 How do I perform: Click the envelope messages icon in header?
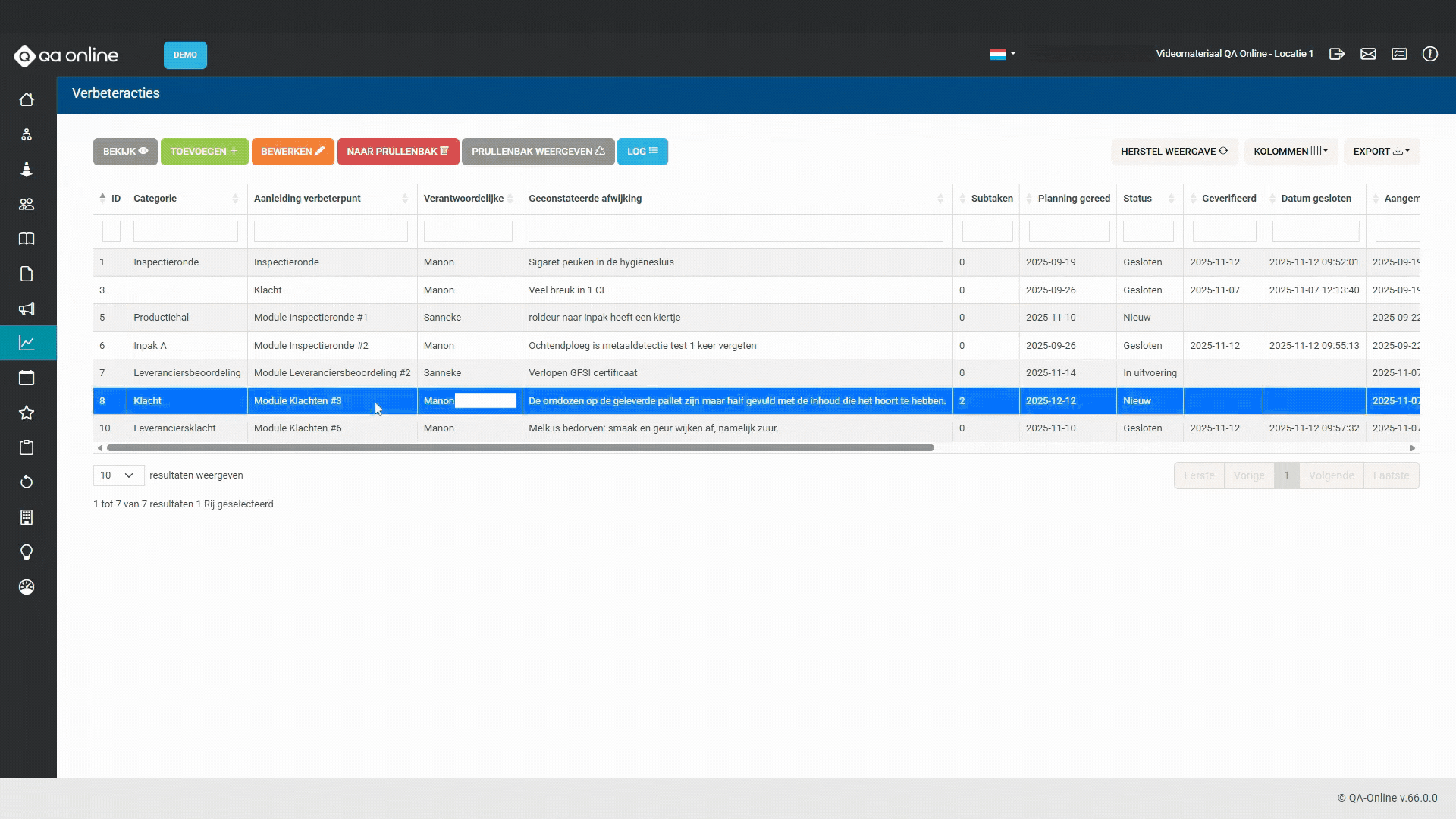(x=1368, y=54)
